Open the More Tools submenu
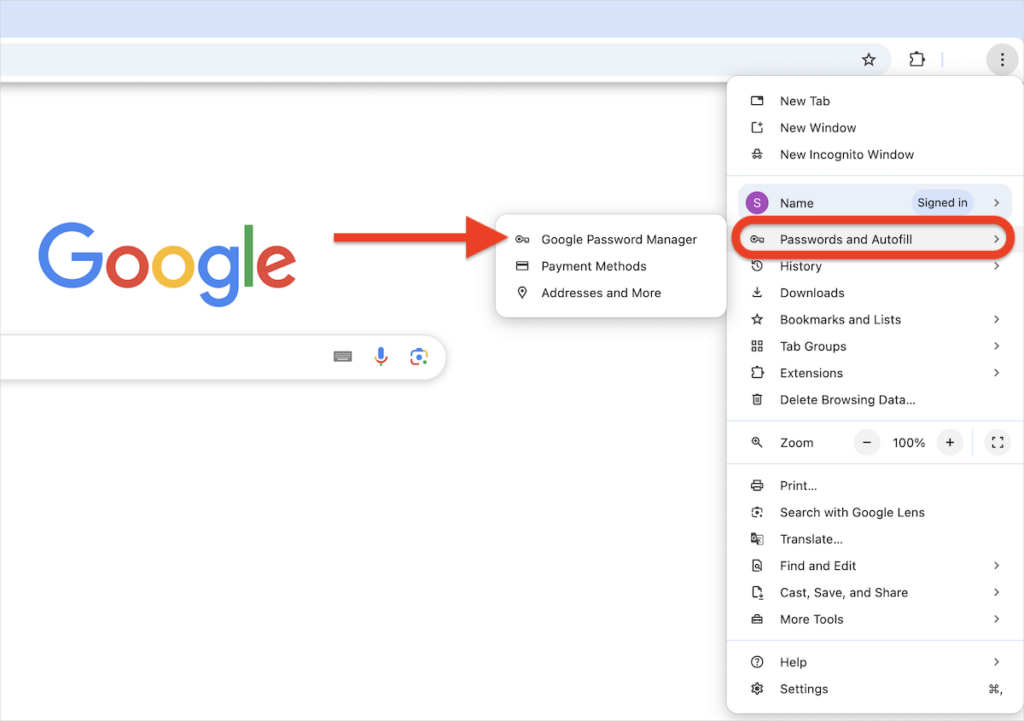This screenshot has height=721, width=1024. [x=811, y=619]
